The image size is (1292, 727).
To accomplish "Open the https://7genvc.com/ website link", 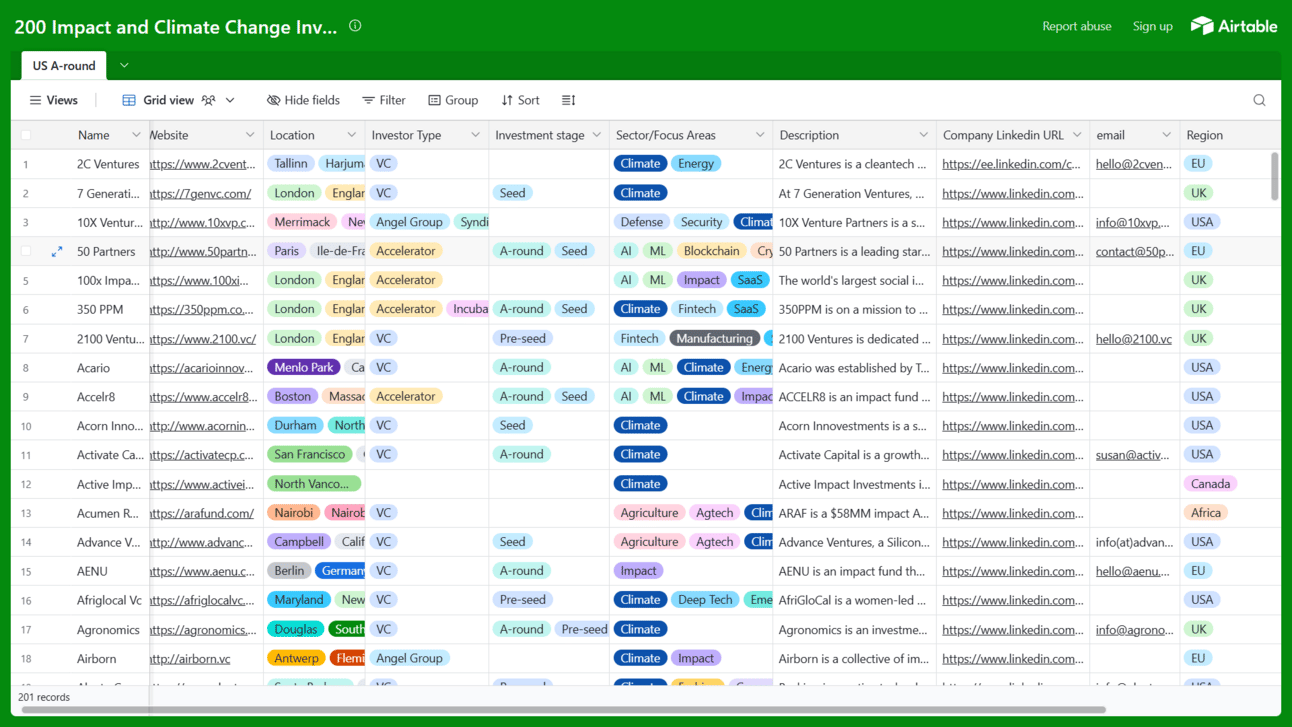I will click(x=200, y=193).
